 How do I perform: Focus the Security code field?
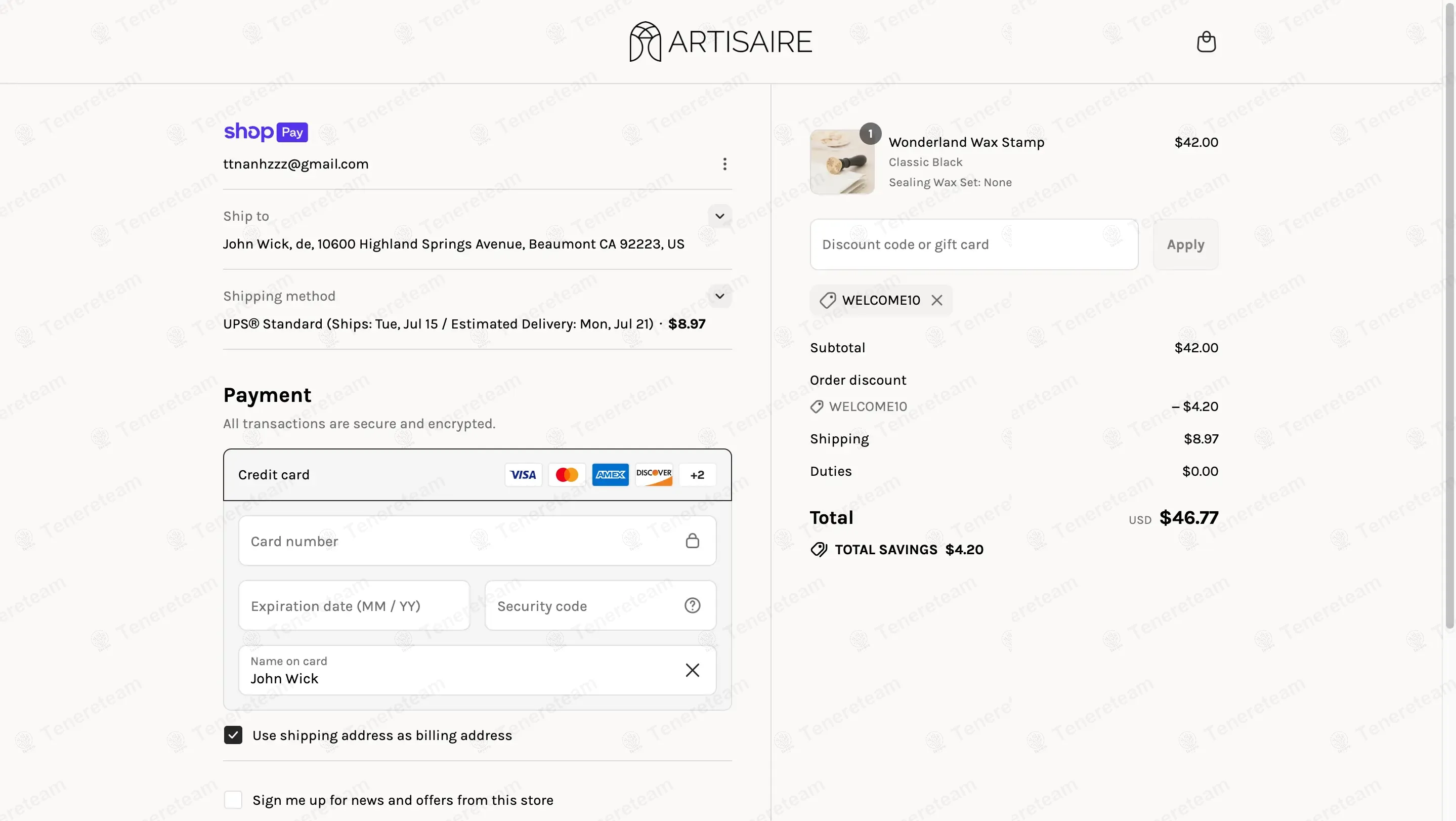pyautogui.click(x=601, y=605)
